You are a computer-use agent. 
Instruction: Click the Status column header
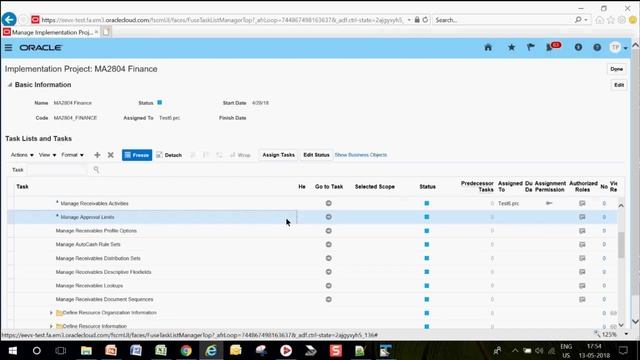coord(427,187)
